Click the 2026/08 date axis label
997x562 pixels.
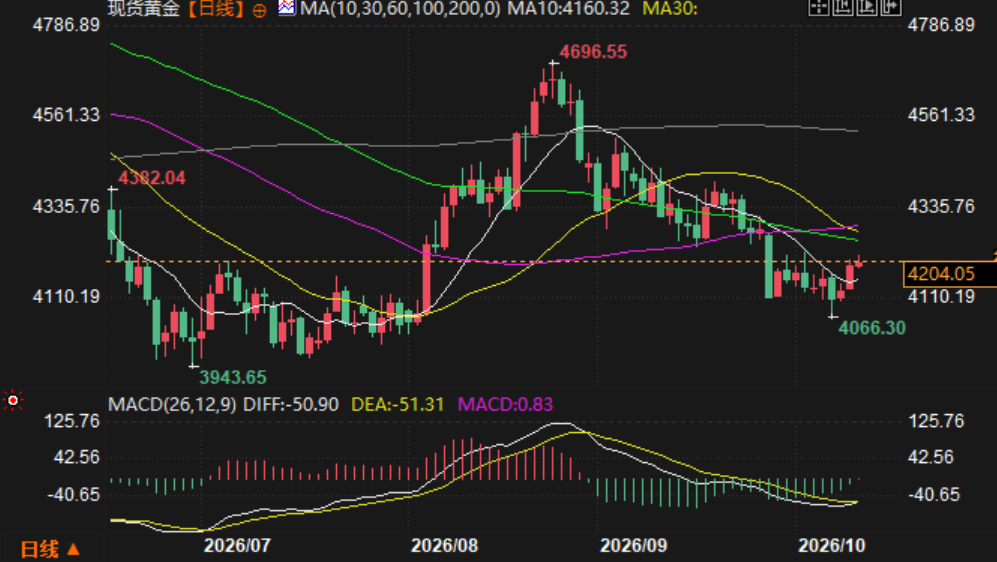pos(444,545)
